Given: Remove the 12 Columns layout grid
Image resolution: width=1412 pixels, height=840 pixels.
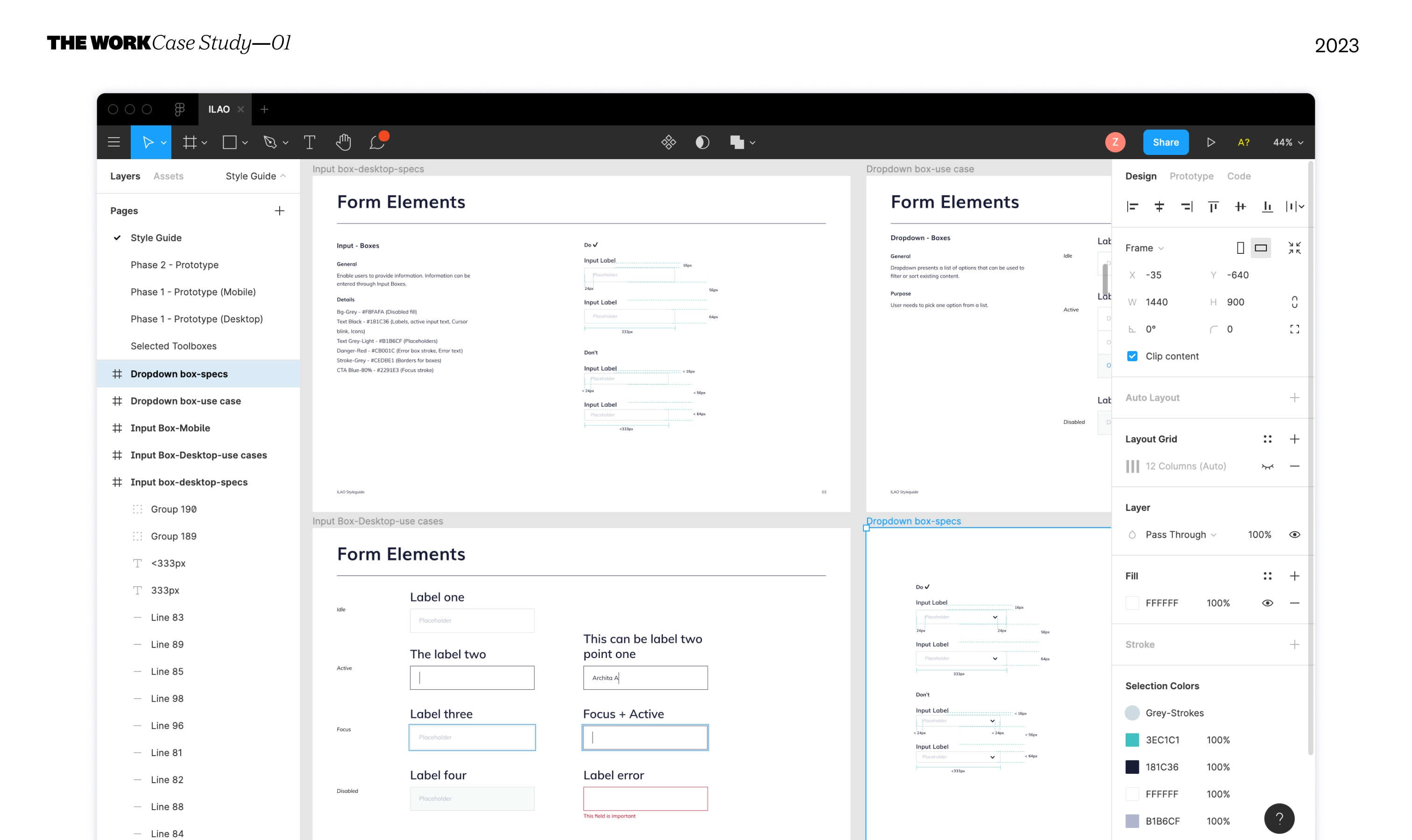Looking at the screenshot, I should click(1294, 466).
